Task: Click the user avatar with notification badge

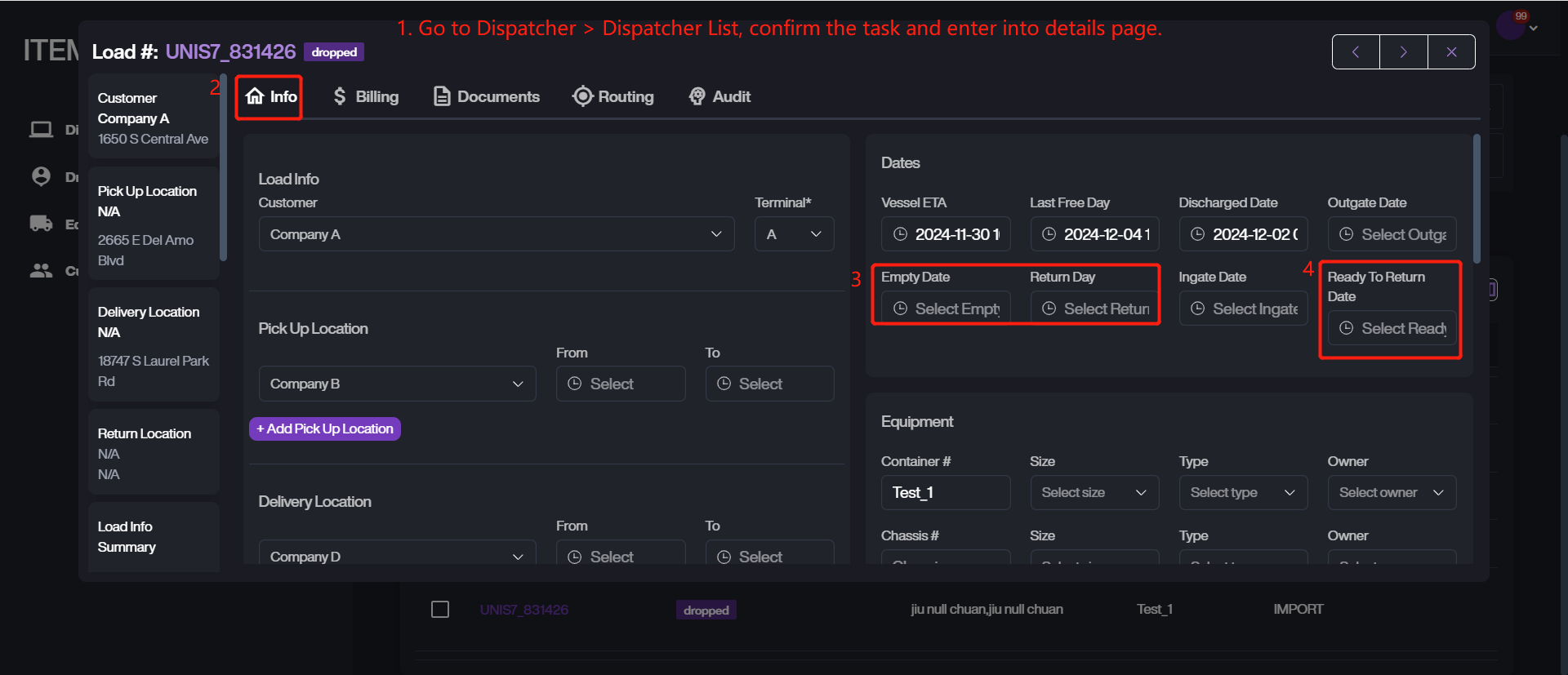Action: (x=1511, y=24)
